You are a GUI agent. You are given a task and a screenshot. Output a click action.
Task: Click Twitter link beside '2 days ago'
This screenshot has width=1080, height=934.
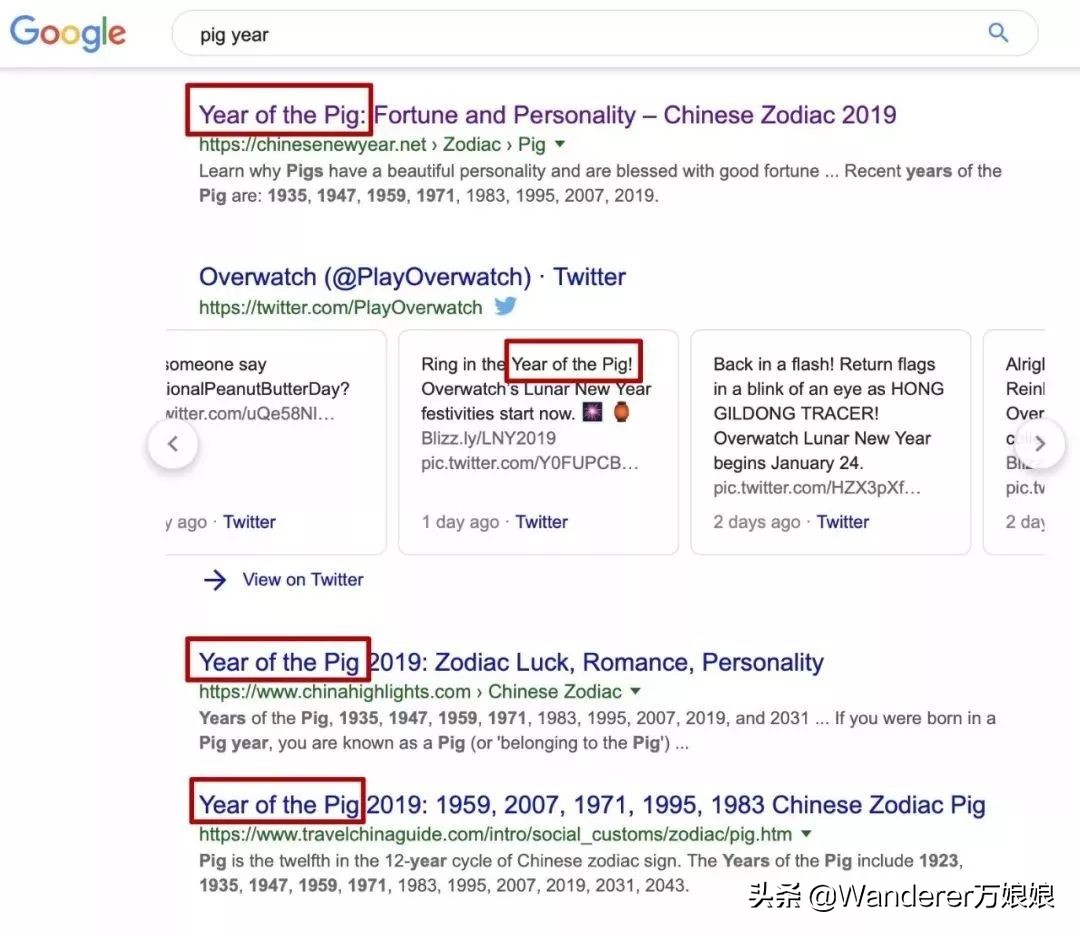click(842, 522)
